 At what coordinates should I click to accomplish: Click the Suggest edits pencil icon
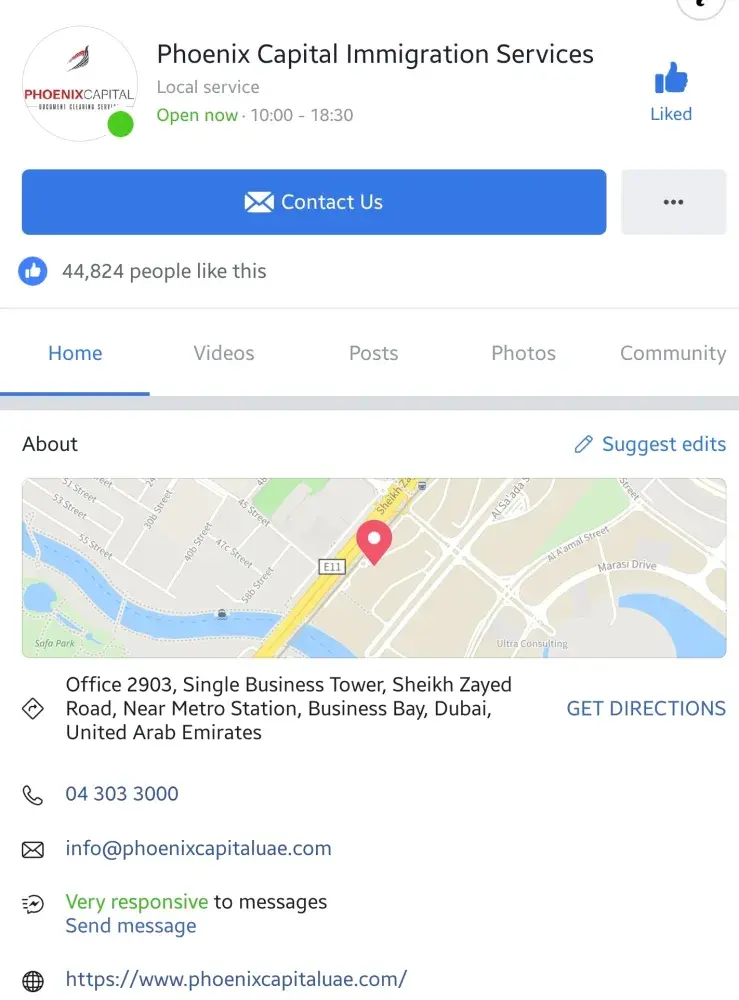pyautogui.click(x=584, y=445)
